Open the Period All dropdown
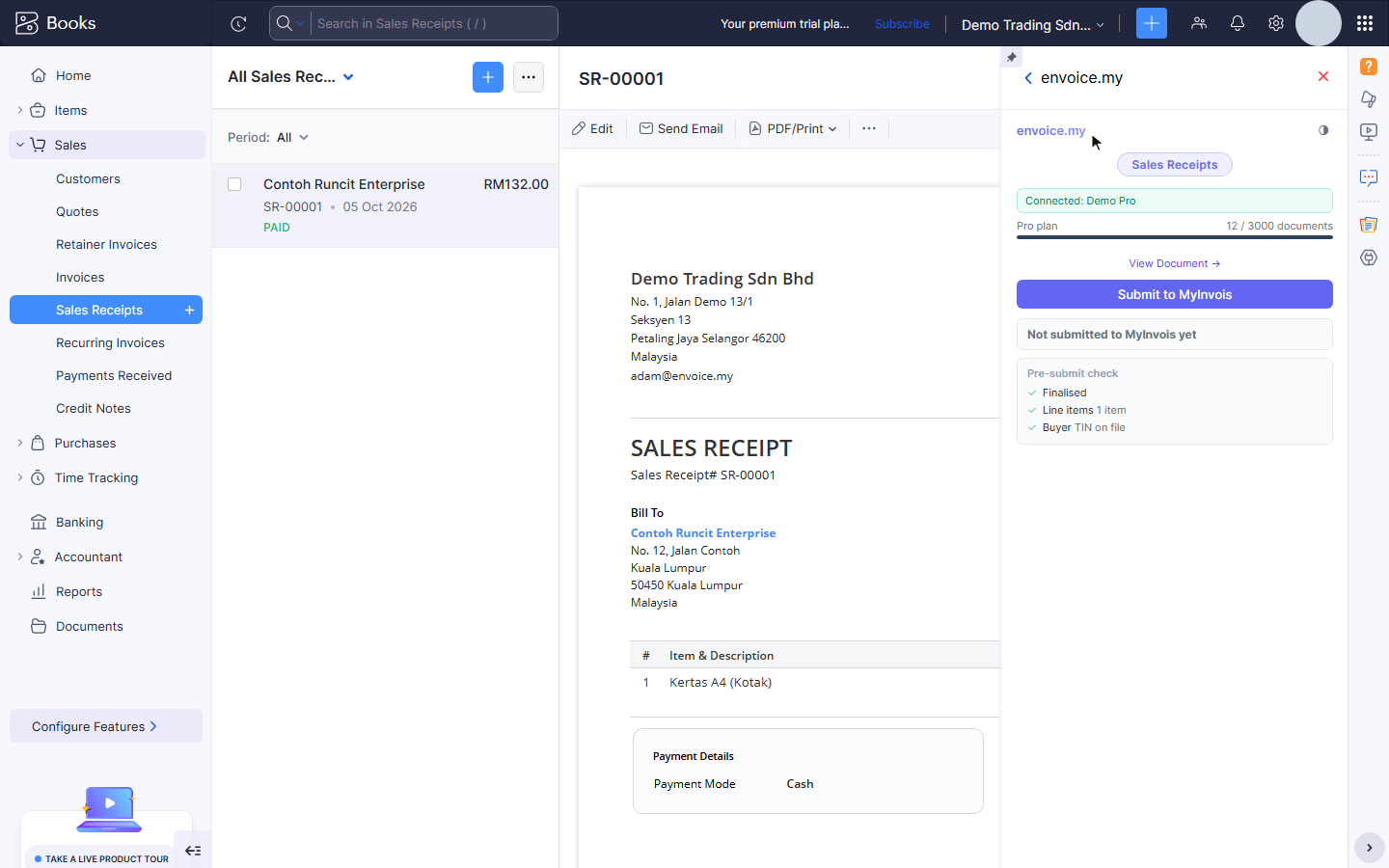1389x868 pixels. (x=292, y=138)
